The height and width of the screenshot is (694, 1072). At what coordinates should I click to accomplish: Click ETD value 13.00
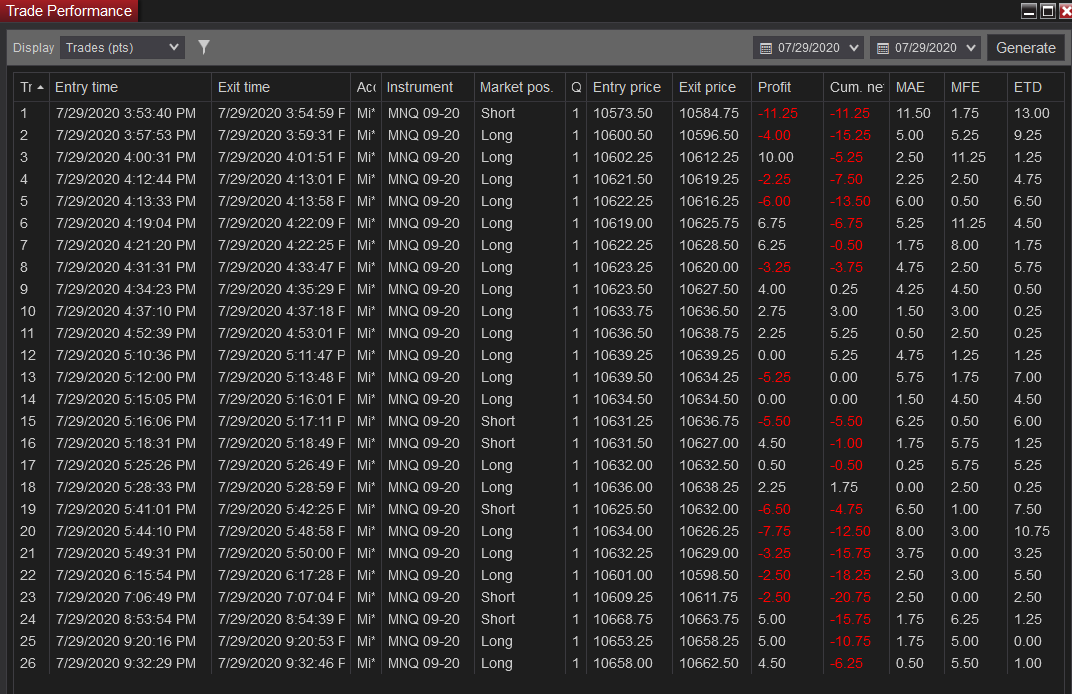point(1032,114)
